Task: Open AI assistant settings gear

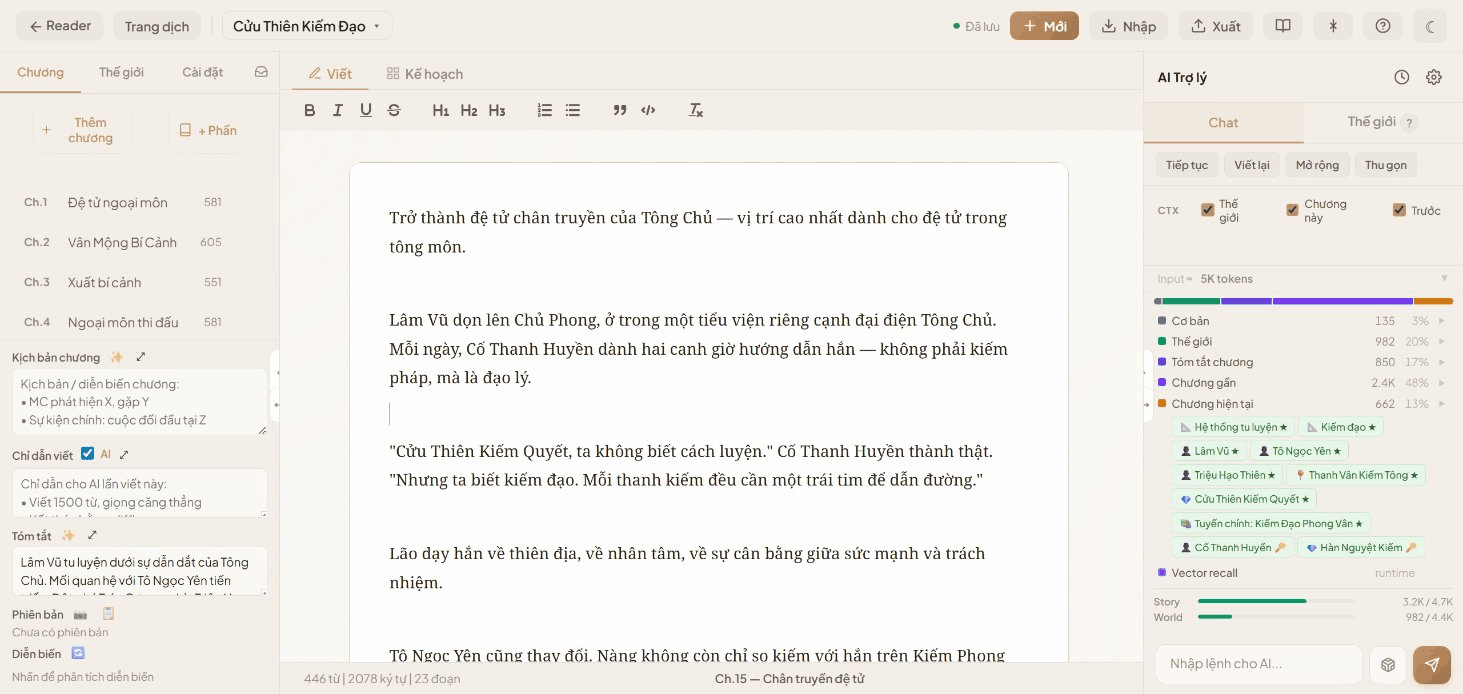Action: click(x=1434, y=76)
